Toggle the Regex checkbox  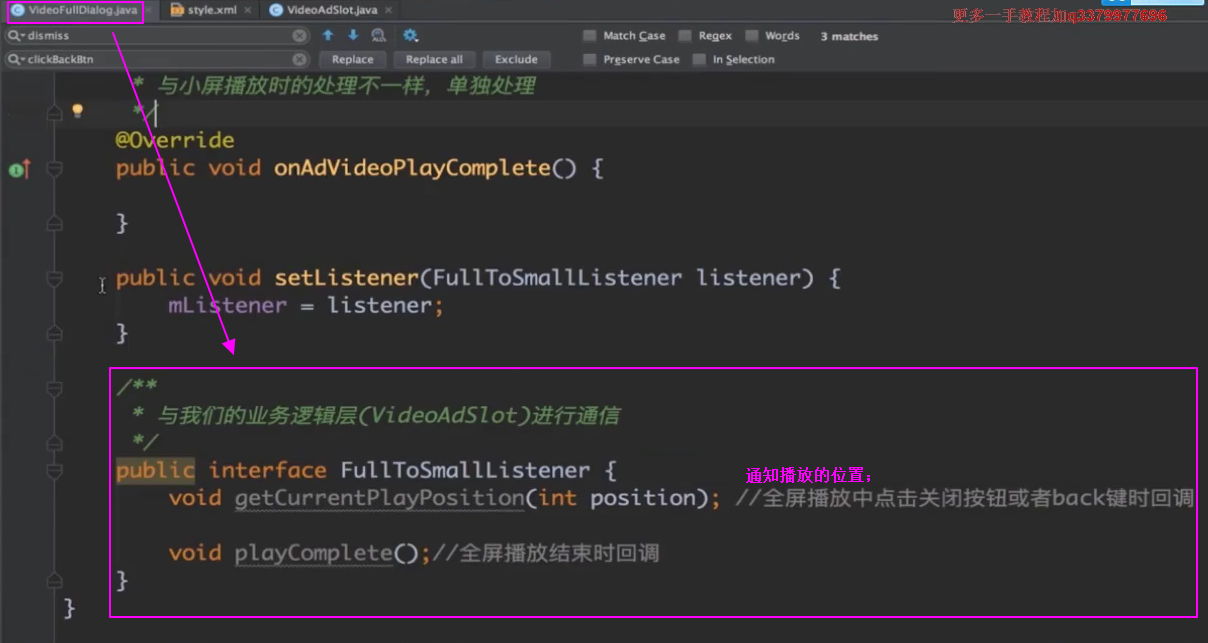pos(685,36)
